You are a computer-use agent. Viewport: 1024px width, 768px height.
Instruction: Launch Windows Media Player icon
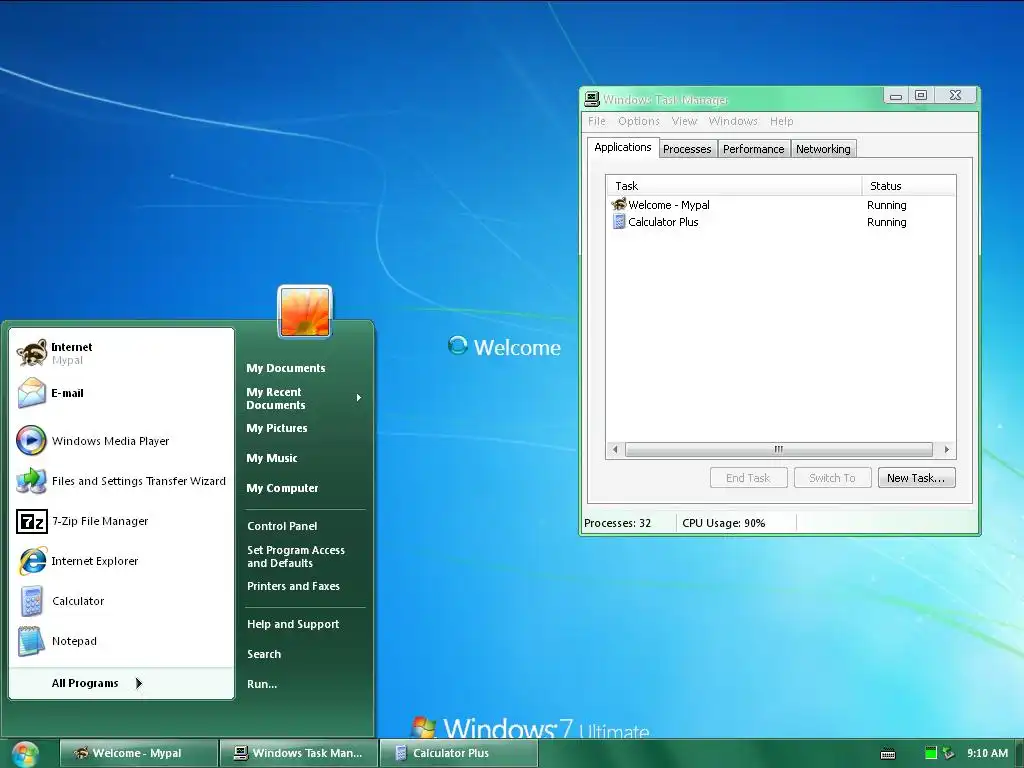click(x=31, y=440)
